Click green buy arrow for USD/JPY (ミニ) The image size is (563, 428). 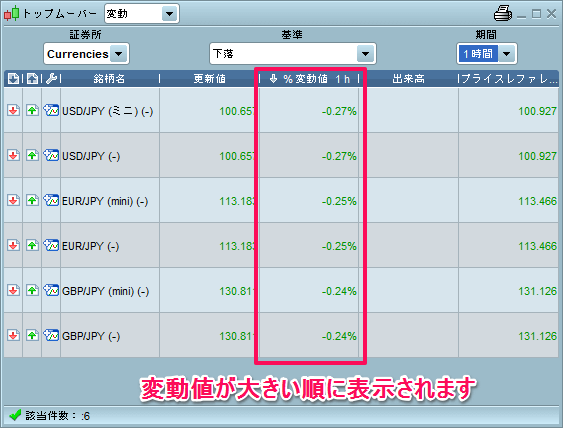(x=32, y=110)
